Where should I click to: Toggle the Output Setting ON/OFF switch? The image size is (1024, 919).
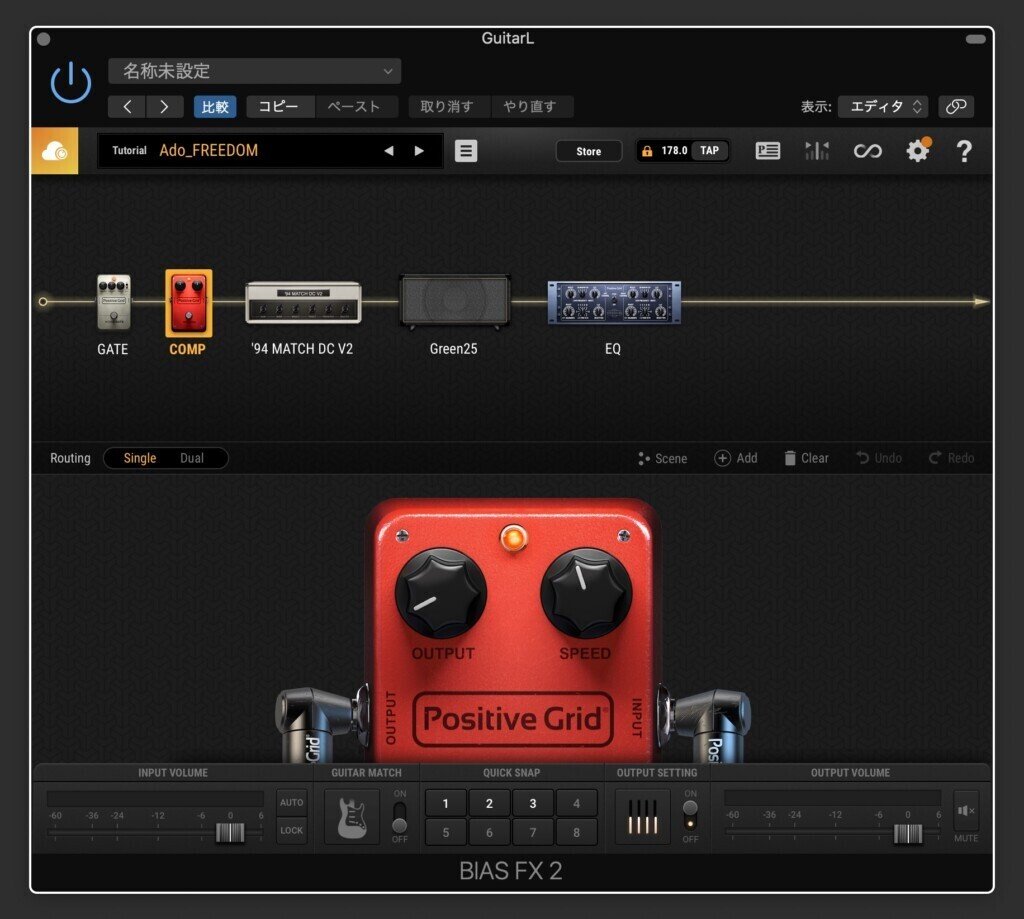(x=690, y=816)
